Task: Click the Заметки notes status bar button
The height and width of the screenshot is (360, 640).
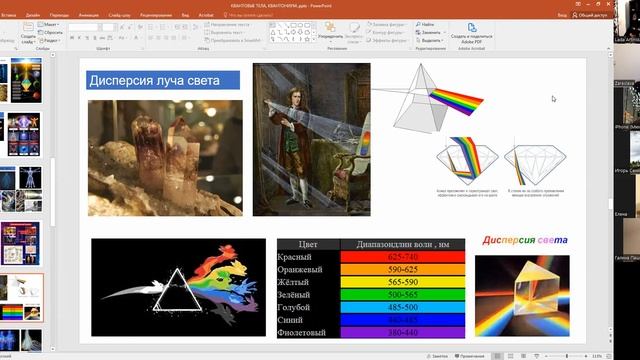Action: (x=437, y=356)
